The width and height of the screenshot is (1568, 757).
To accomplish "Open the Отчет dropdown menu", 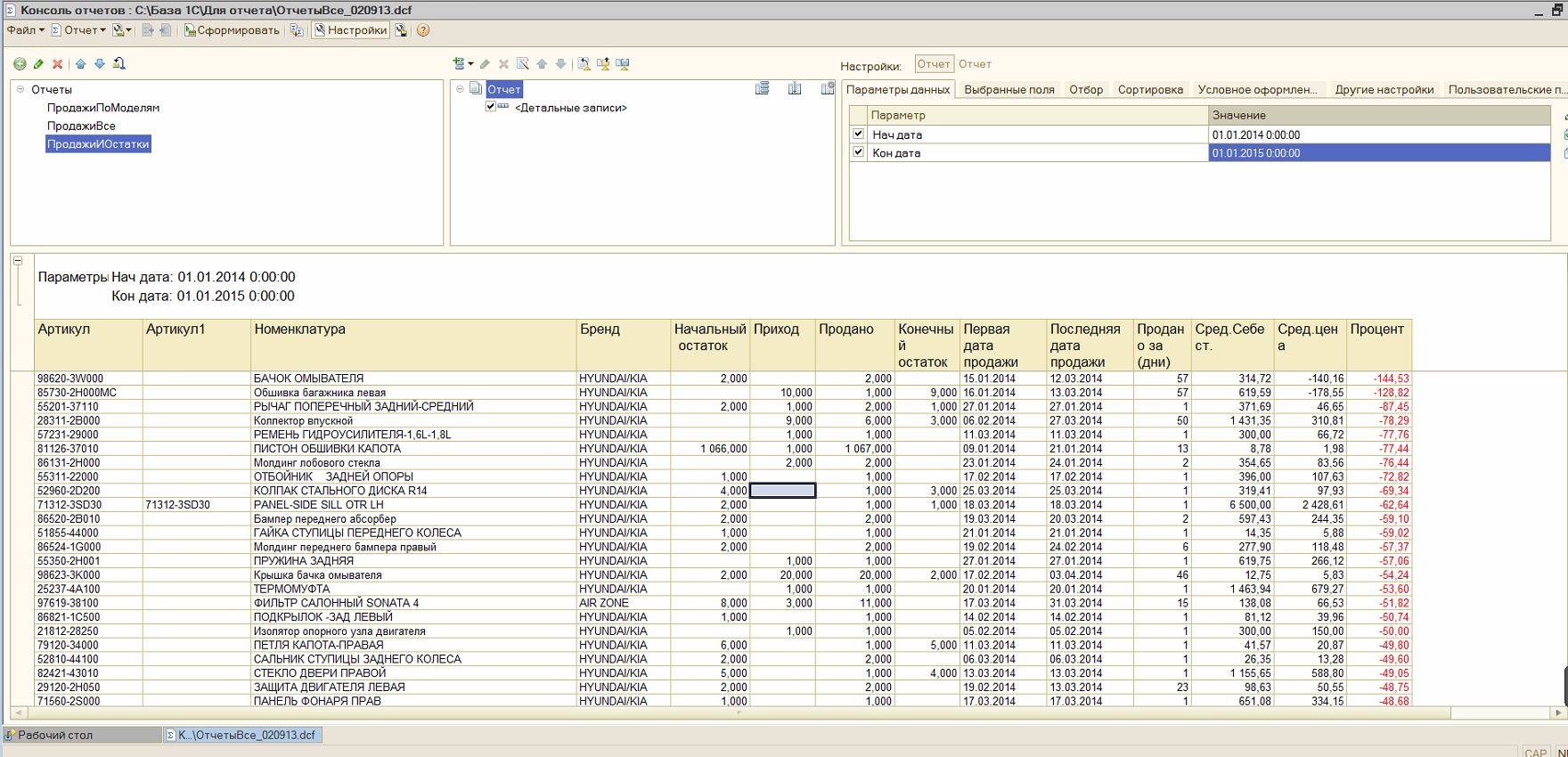I will 79,30.
